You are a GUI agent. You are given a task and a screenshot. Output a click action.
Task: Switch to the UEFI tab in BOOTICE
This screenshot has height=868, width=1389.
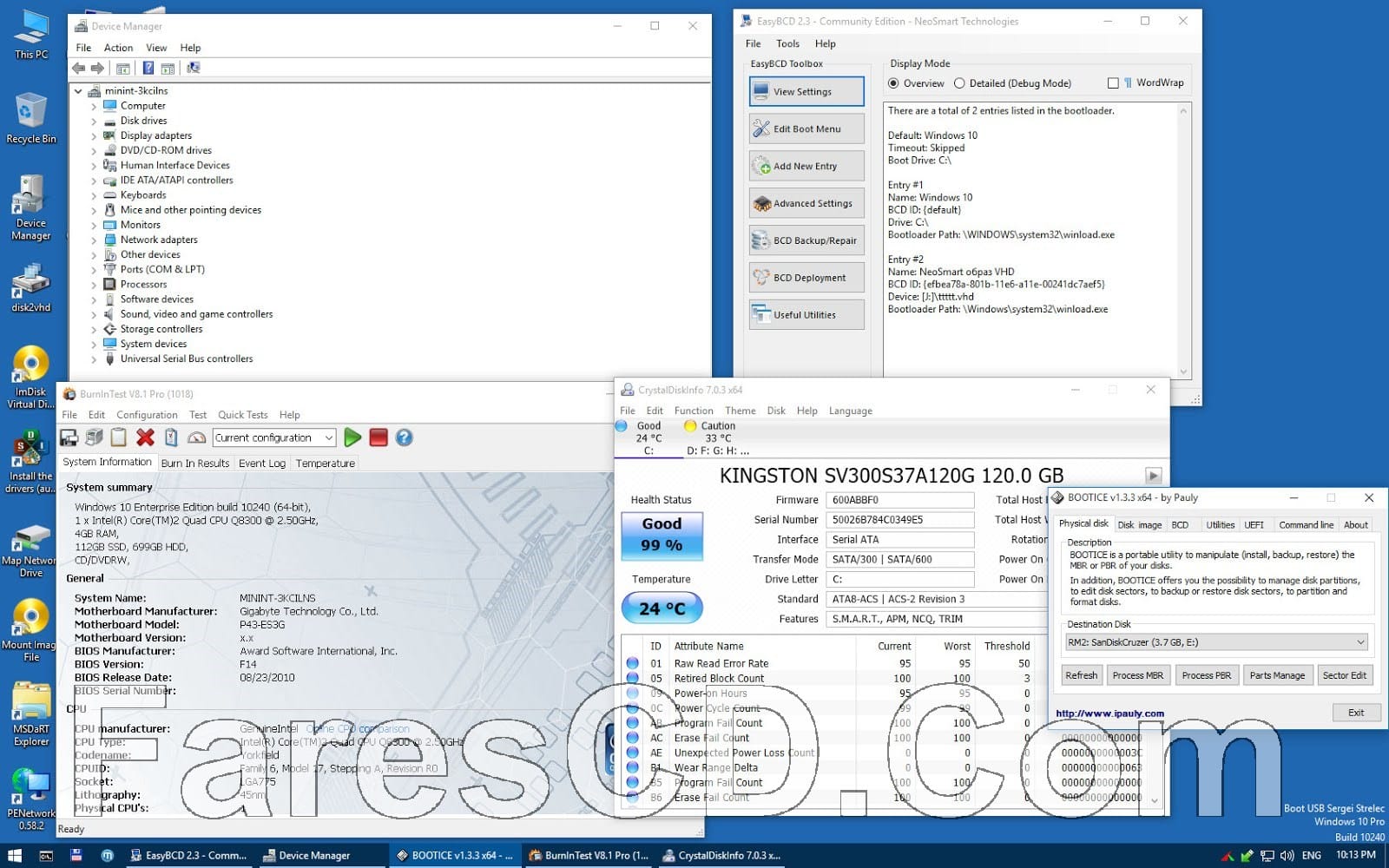(1254, 524)
